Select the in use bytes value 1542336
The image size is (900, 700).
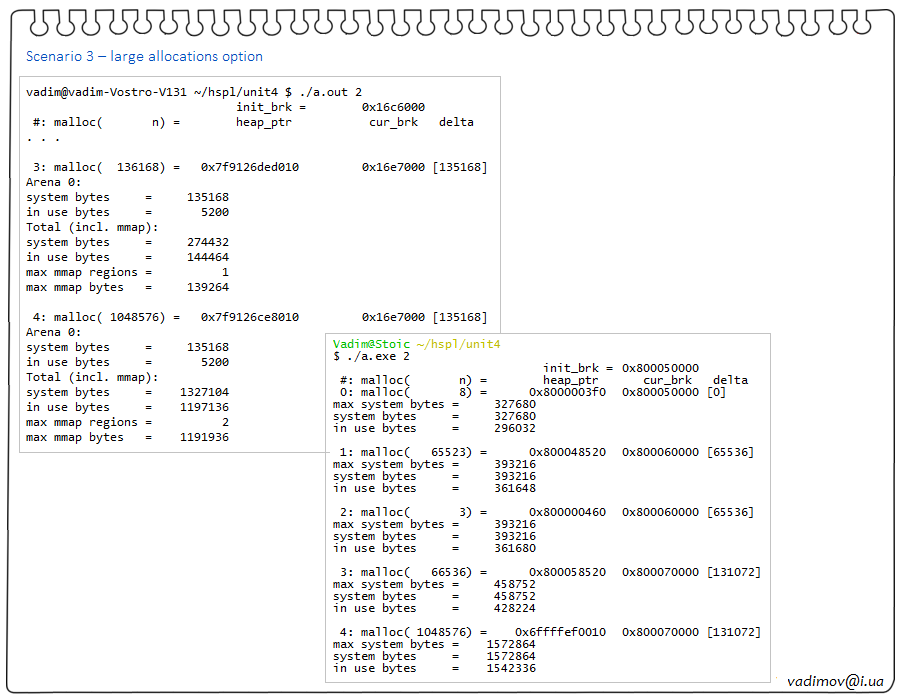click(510, 668)
